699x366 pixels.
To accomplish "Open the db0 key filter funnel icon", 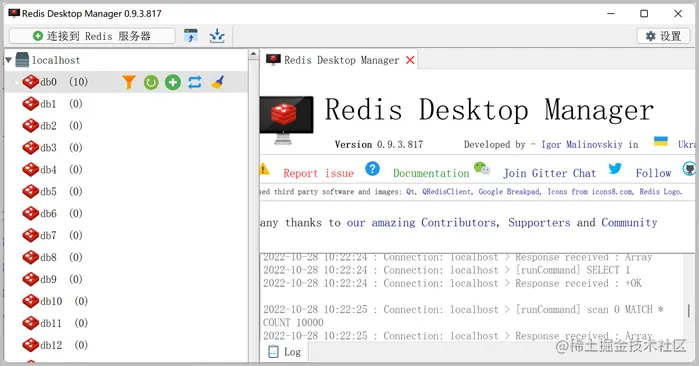I will click(x=129, y=82).
